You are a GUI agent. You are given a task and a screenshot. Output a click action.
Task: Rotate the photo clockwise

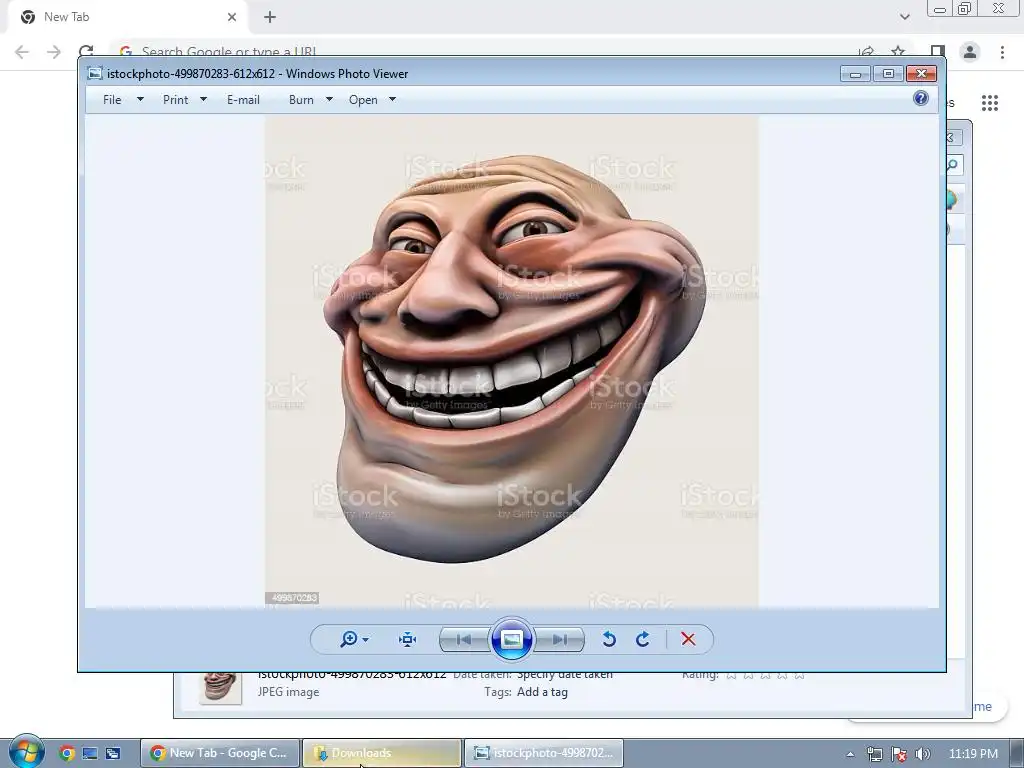pyautogui.click(x=643, y=639)
